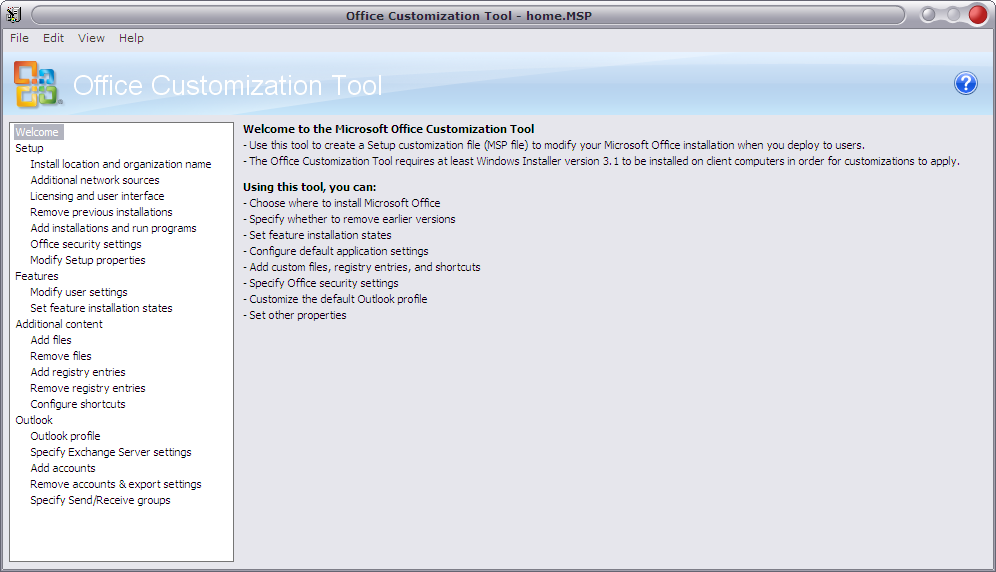This screenshot has width=996, height=572.
Task: Open Add registry entries
Action: (77, 372)
